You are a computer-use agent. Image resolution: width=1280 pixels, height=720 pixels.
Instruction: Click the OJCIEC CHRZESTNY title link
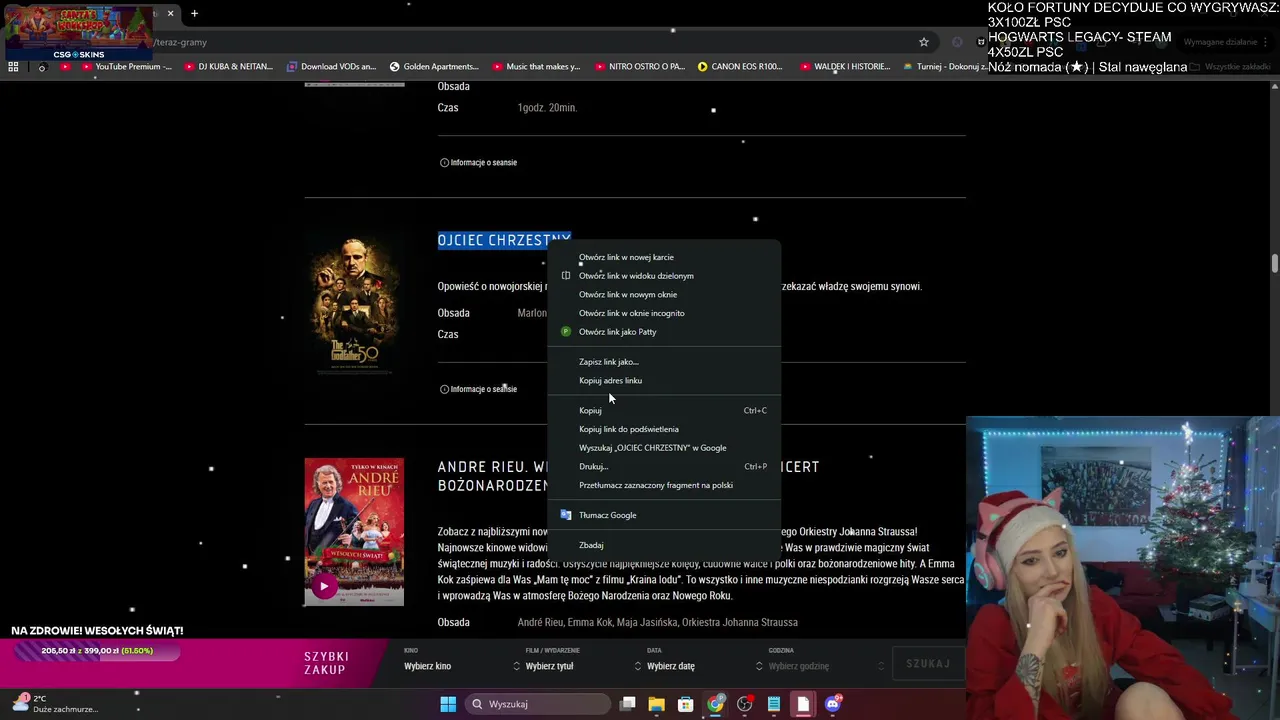(504, 240)
